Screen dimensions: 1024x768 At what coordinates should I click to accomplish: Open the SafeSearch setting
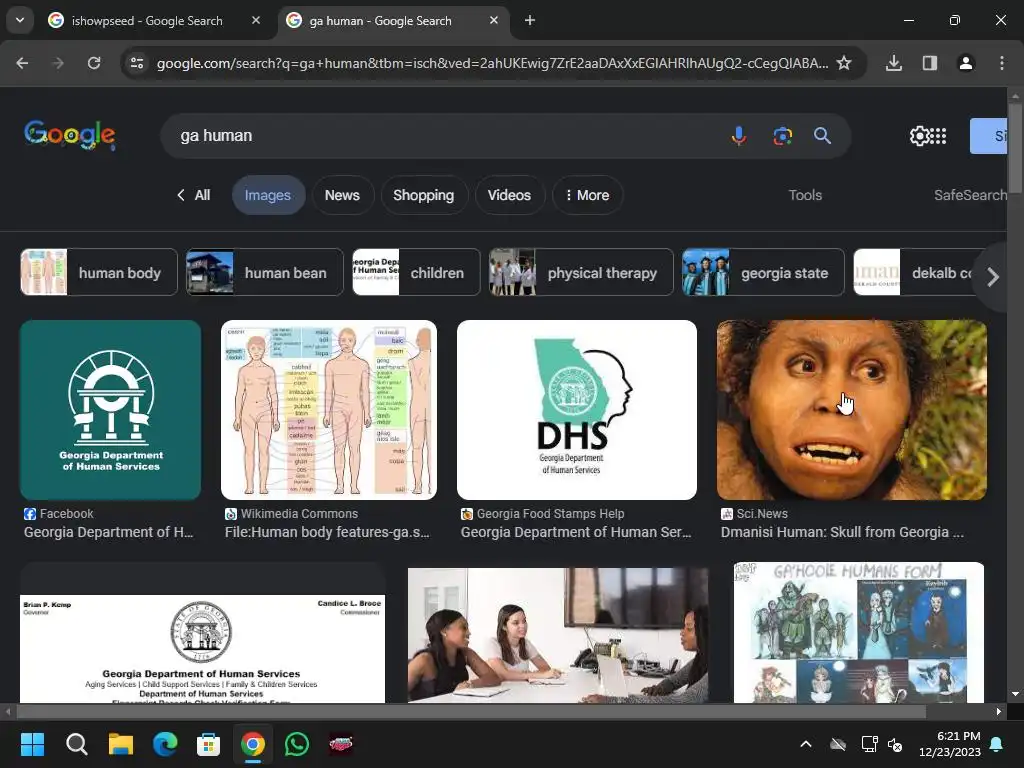click(x=970, y=195)
